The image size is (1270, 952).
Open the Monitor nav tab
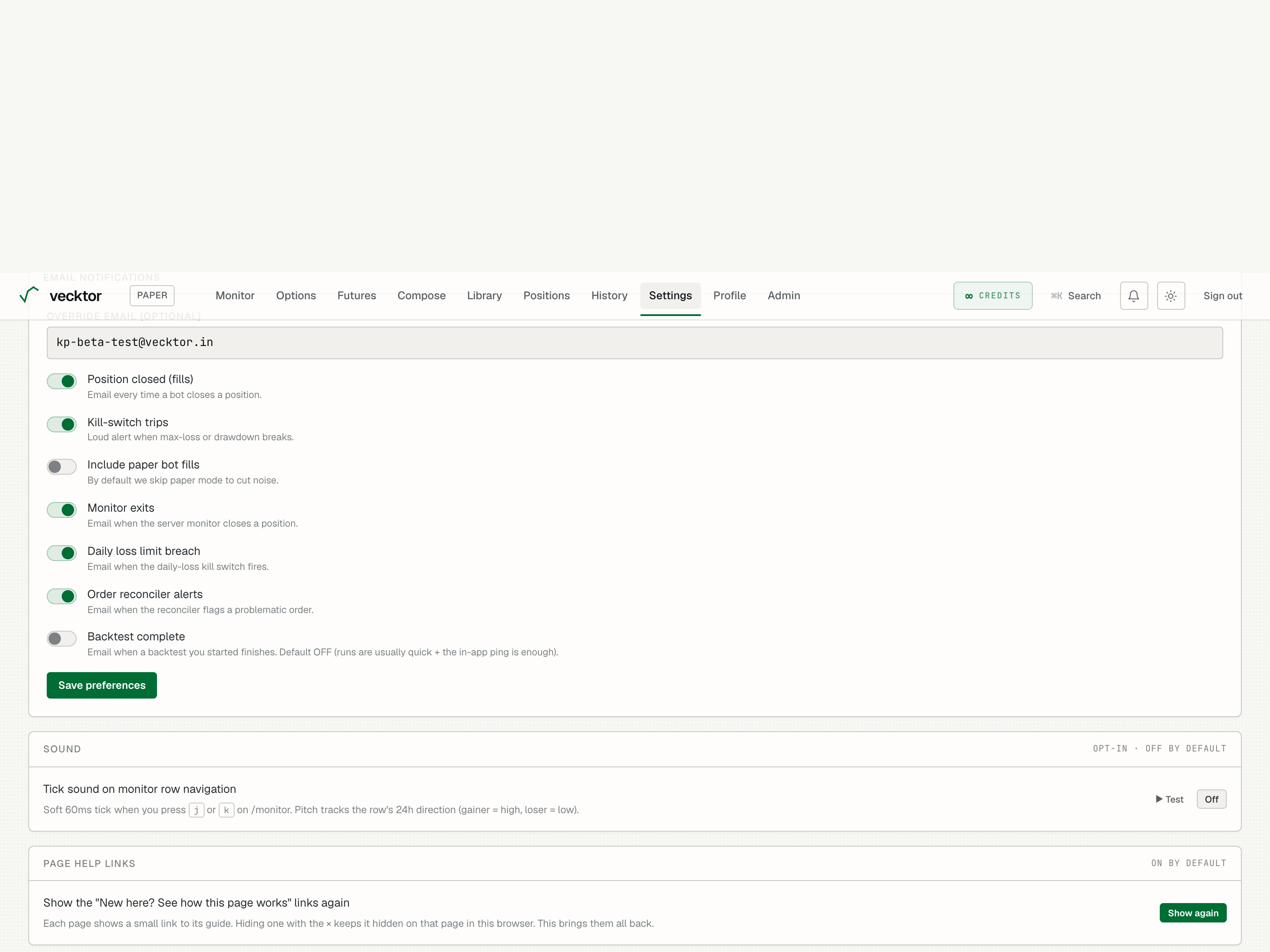coord(235,296)
